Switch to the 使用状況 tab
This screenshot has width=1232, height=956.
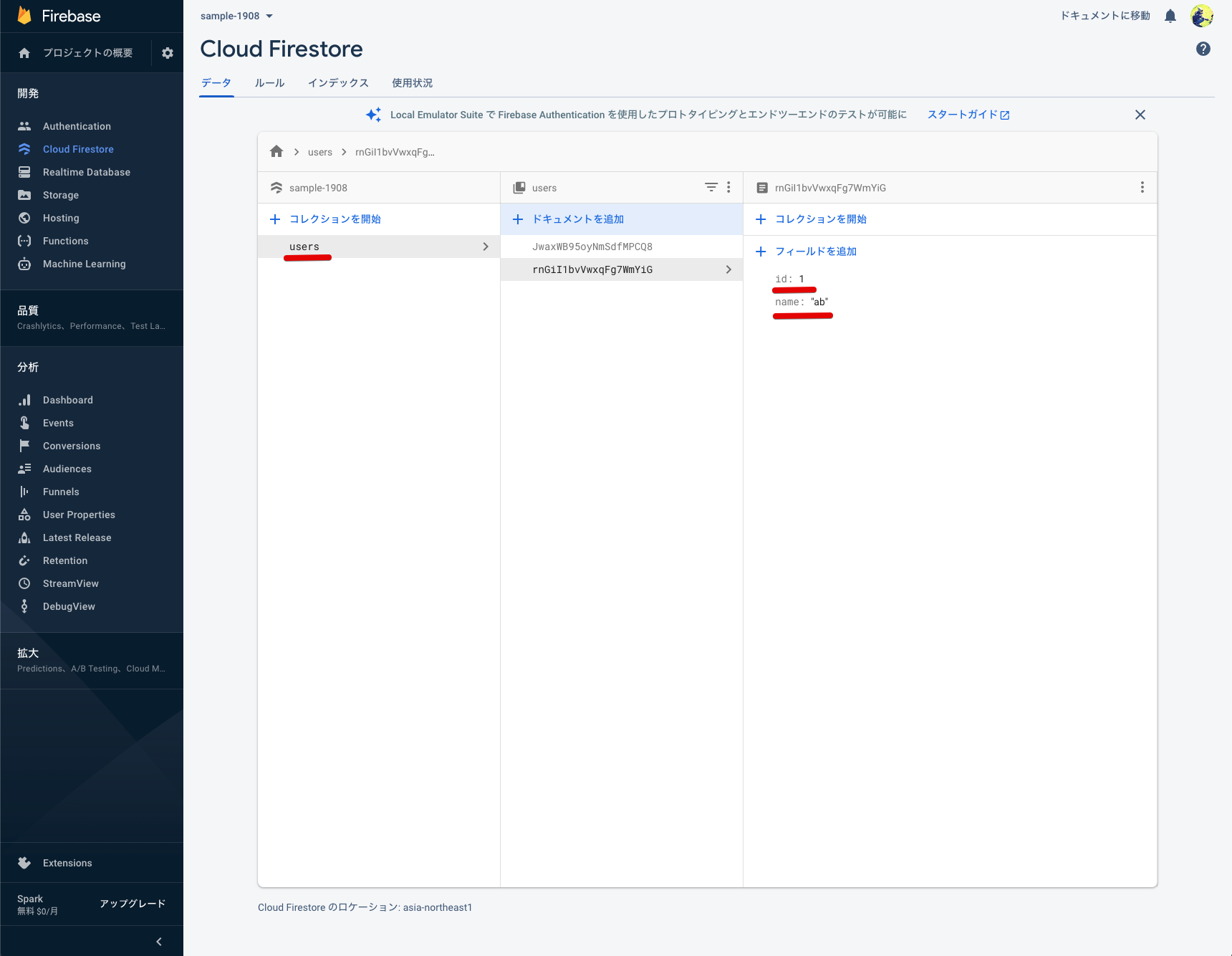click(x=413, y=83)
